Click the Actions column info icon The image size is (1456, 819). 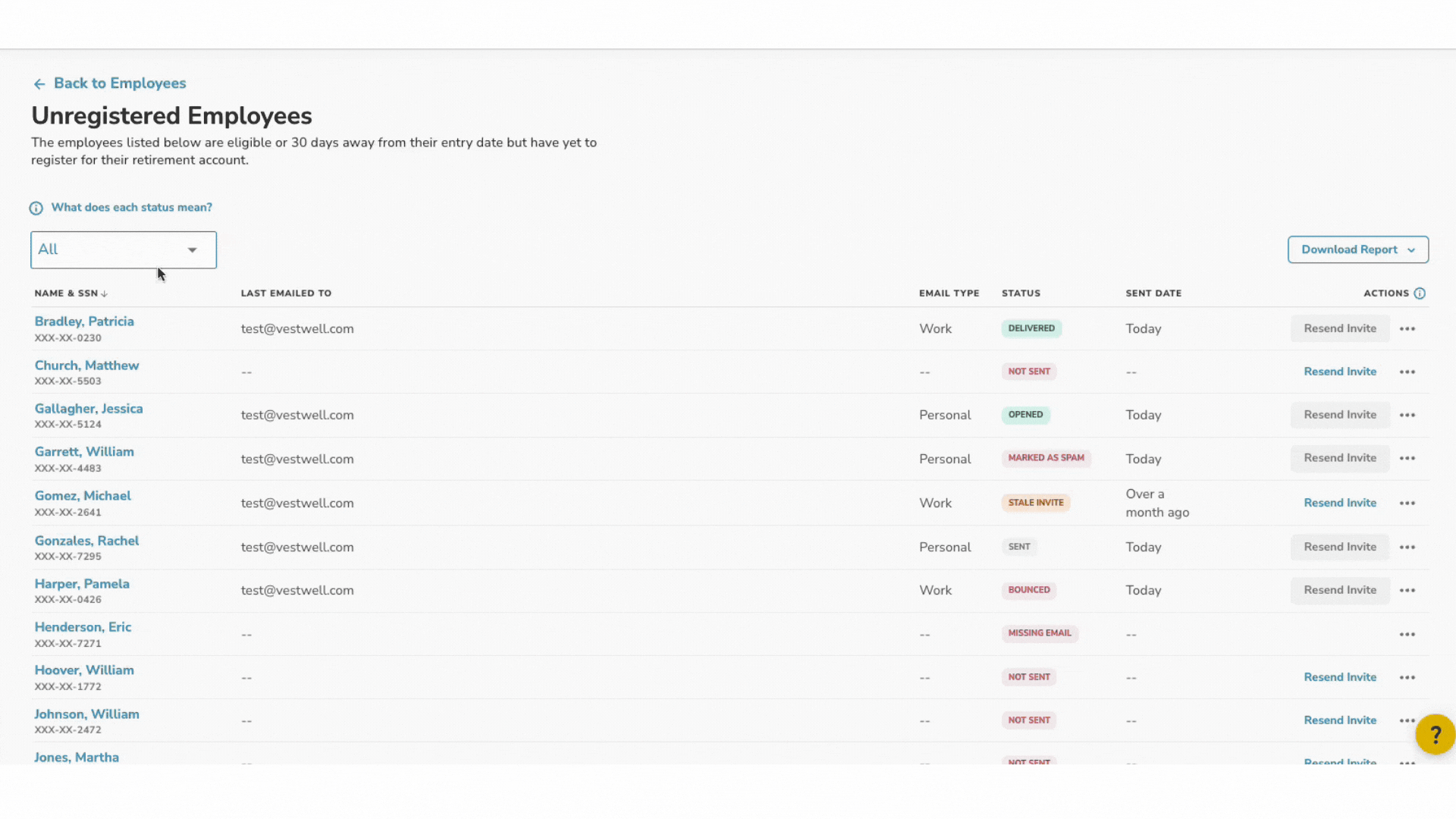point(1420,293)
